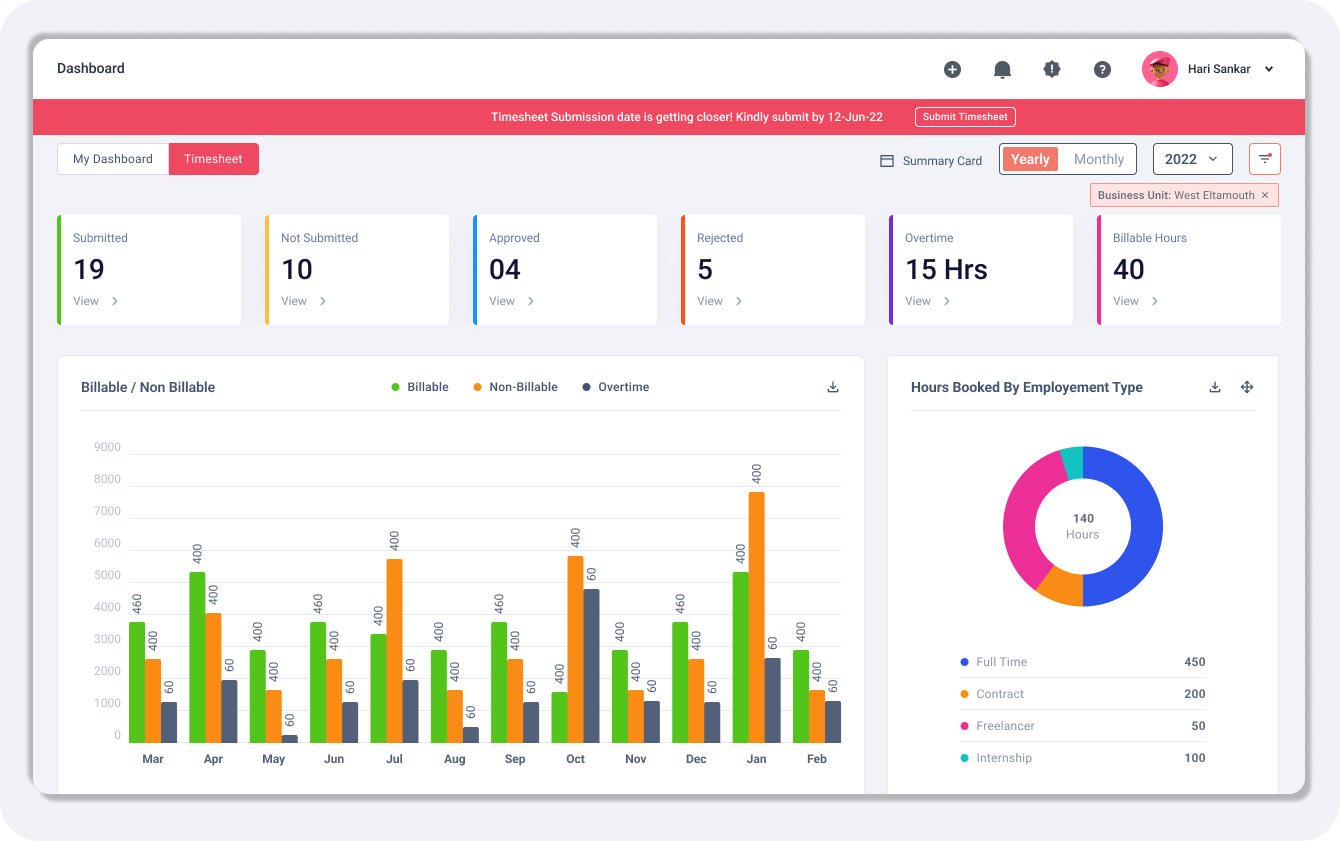Expand the Hari Sankar user menu
Image resolution: width=1340 pixels, height=841 pixels.
coord(1269,69)
